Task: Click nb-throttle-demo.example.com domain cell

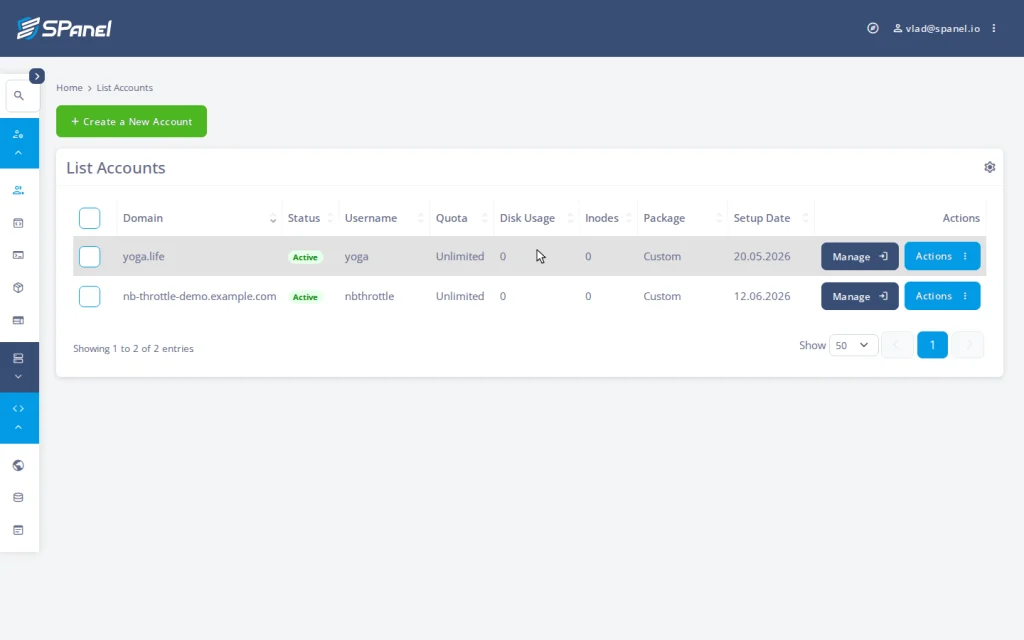Action: [x=199, y=296]
